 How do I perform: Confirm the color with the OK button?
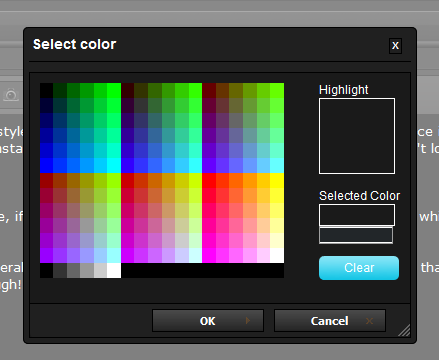[x=208, y=321]
